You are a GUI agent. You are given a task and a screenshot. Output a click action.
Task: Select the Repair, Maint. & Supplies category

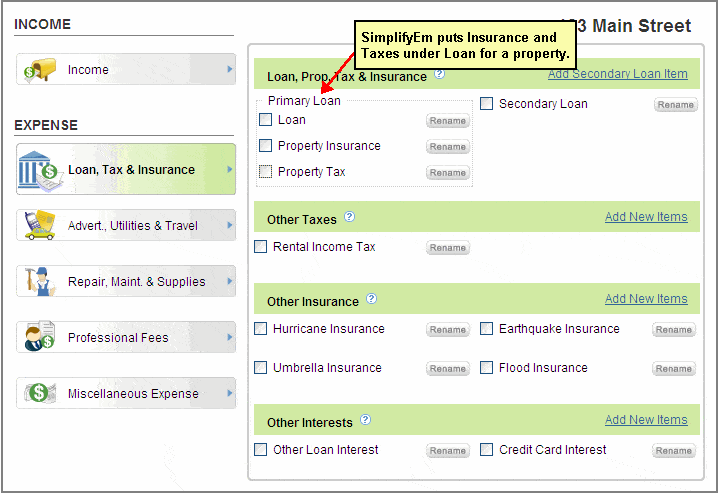point(137,282)
